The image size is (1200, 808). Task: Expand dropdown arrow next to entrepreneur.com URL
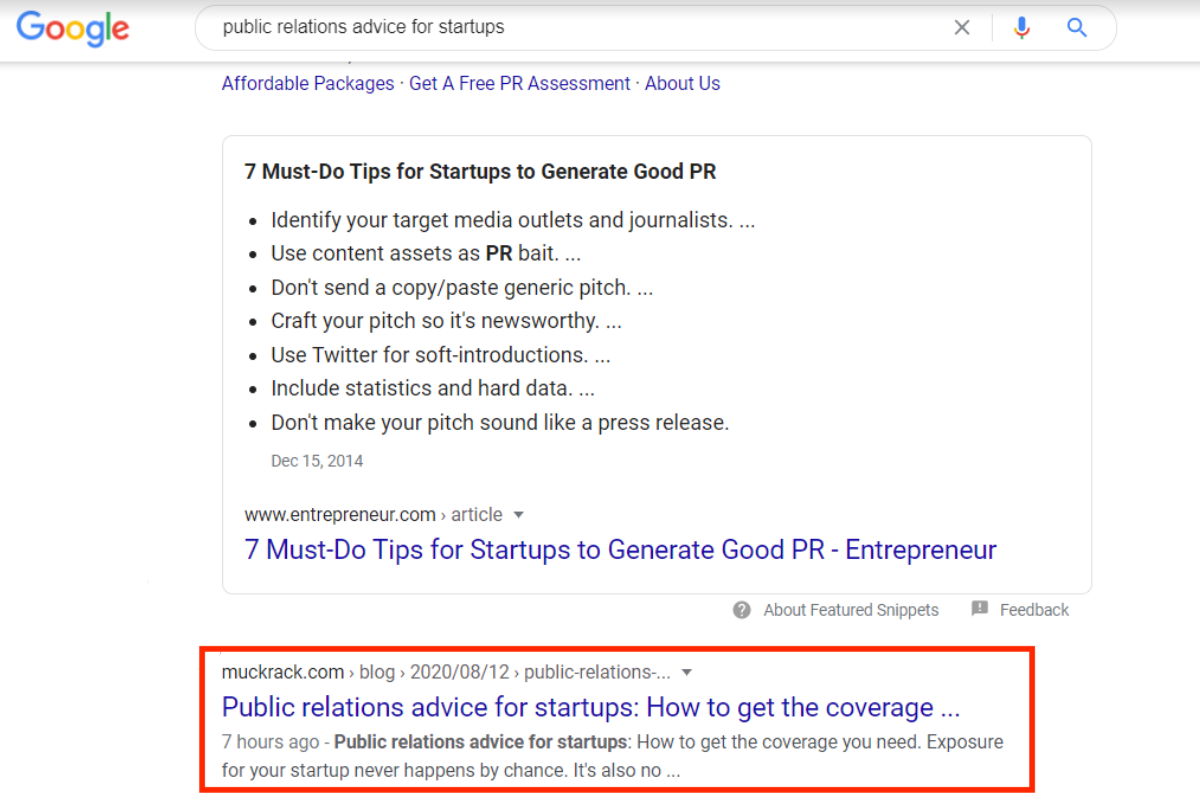pos(518,515)
